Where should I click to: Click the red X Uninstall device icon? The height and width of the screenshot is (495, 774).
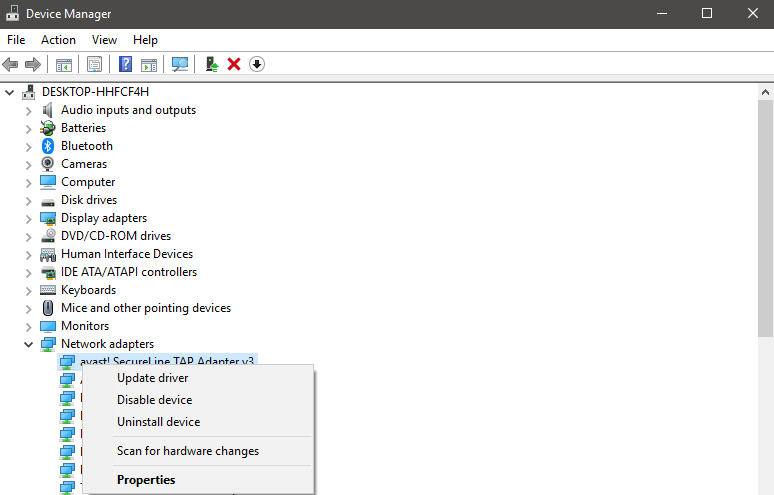point(234,64)
